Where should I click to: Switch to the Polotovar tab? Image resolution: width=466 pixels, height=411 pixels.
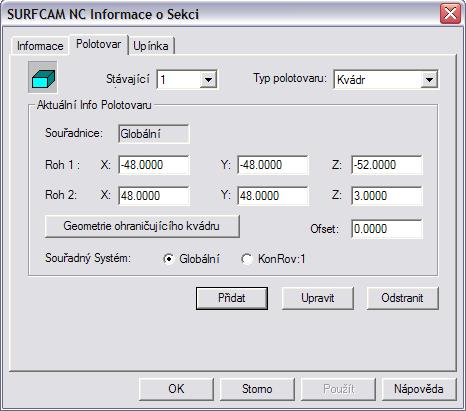click(98, 44)
